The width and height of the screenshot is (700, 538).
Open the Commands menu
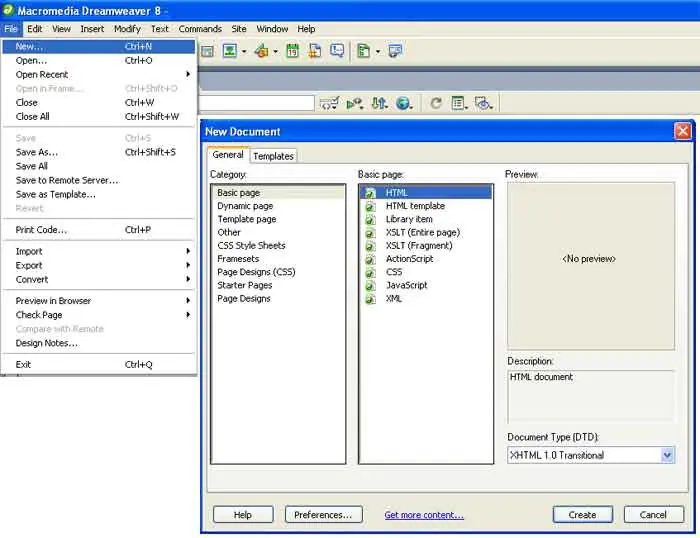click(x=200, y=29)
